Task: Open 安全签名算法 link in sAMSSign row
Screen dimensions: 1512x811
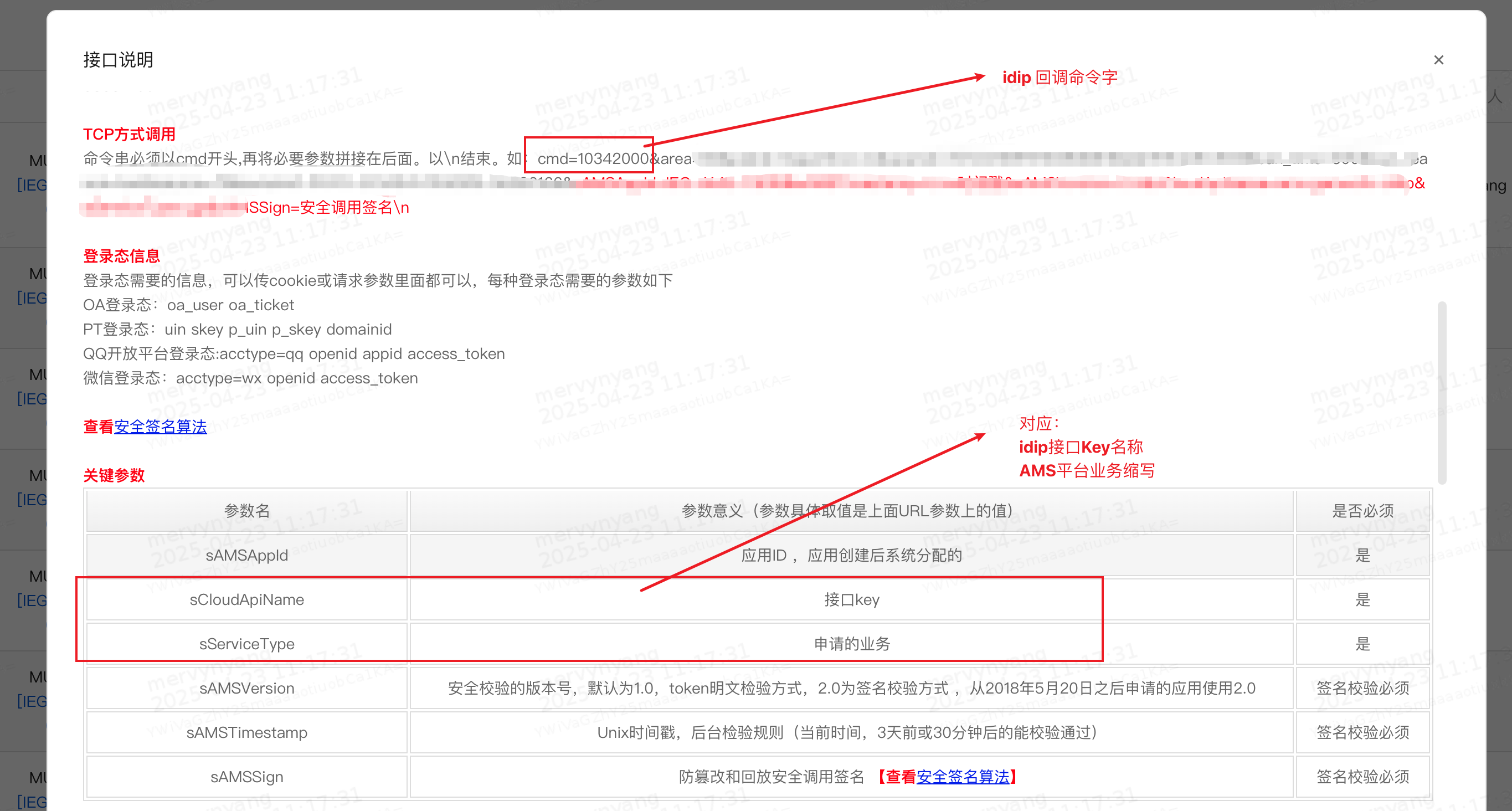Action: (x=963, y=777)
